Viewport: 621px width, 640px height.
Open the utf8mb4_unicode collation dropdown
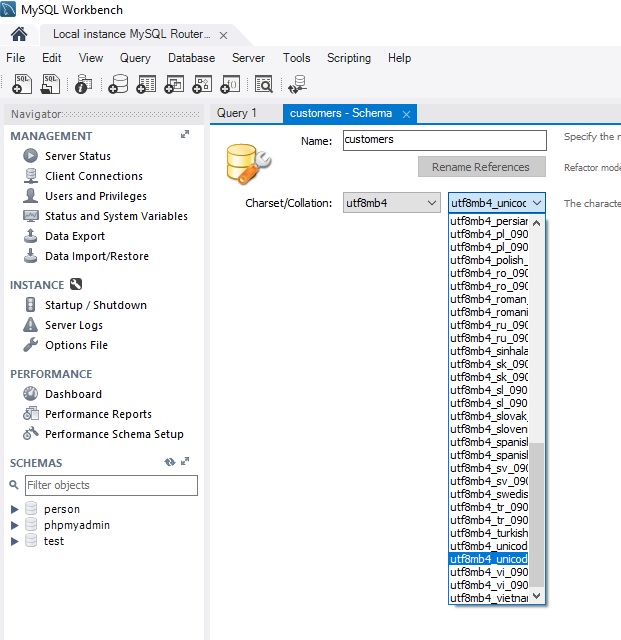pyautogui.click(x=496, y=203)
